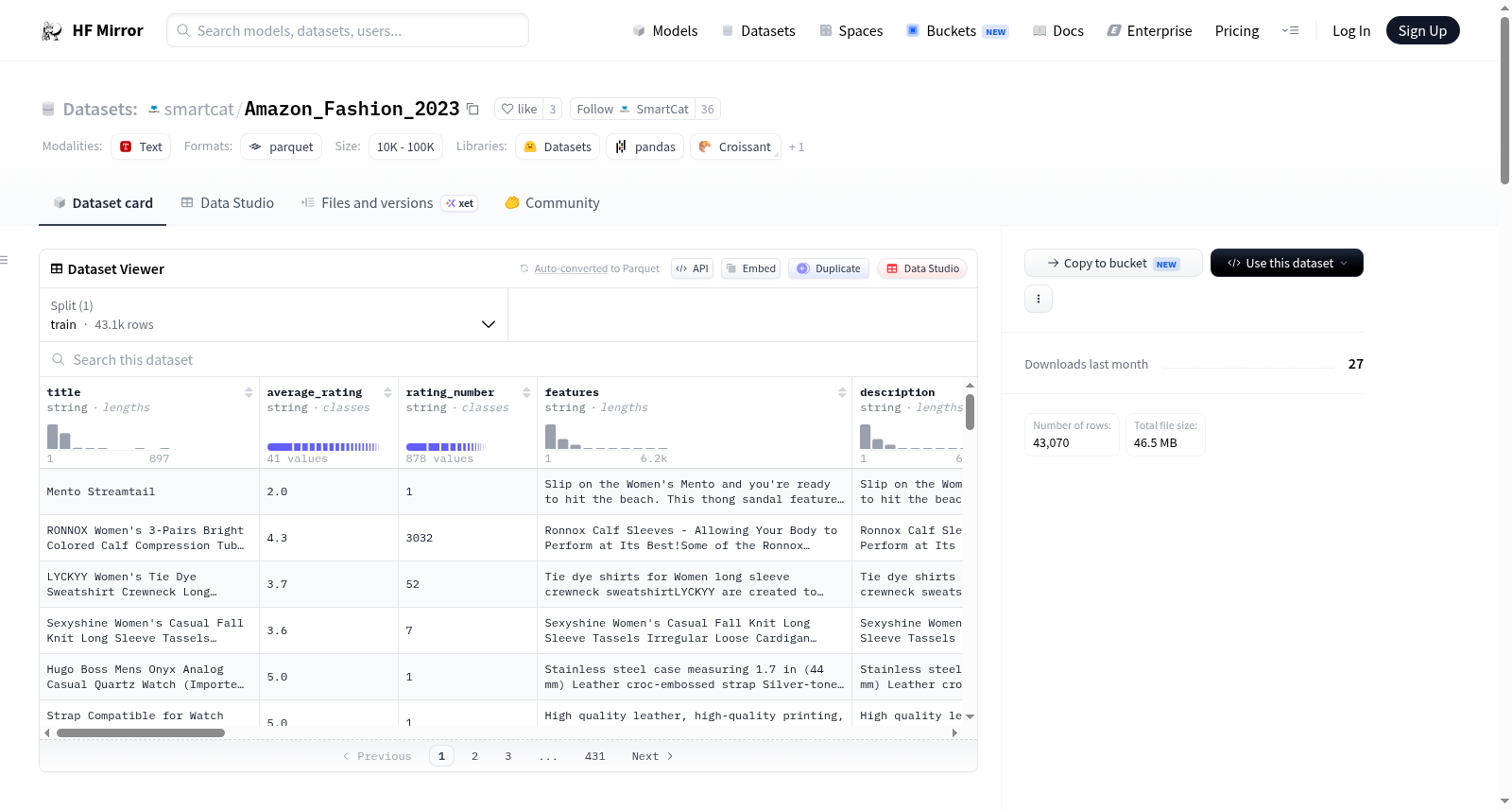The image size is (1512, 810).
Task: Open Enterprise in top navigation
Action: click(1149, 30)
